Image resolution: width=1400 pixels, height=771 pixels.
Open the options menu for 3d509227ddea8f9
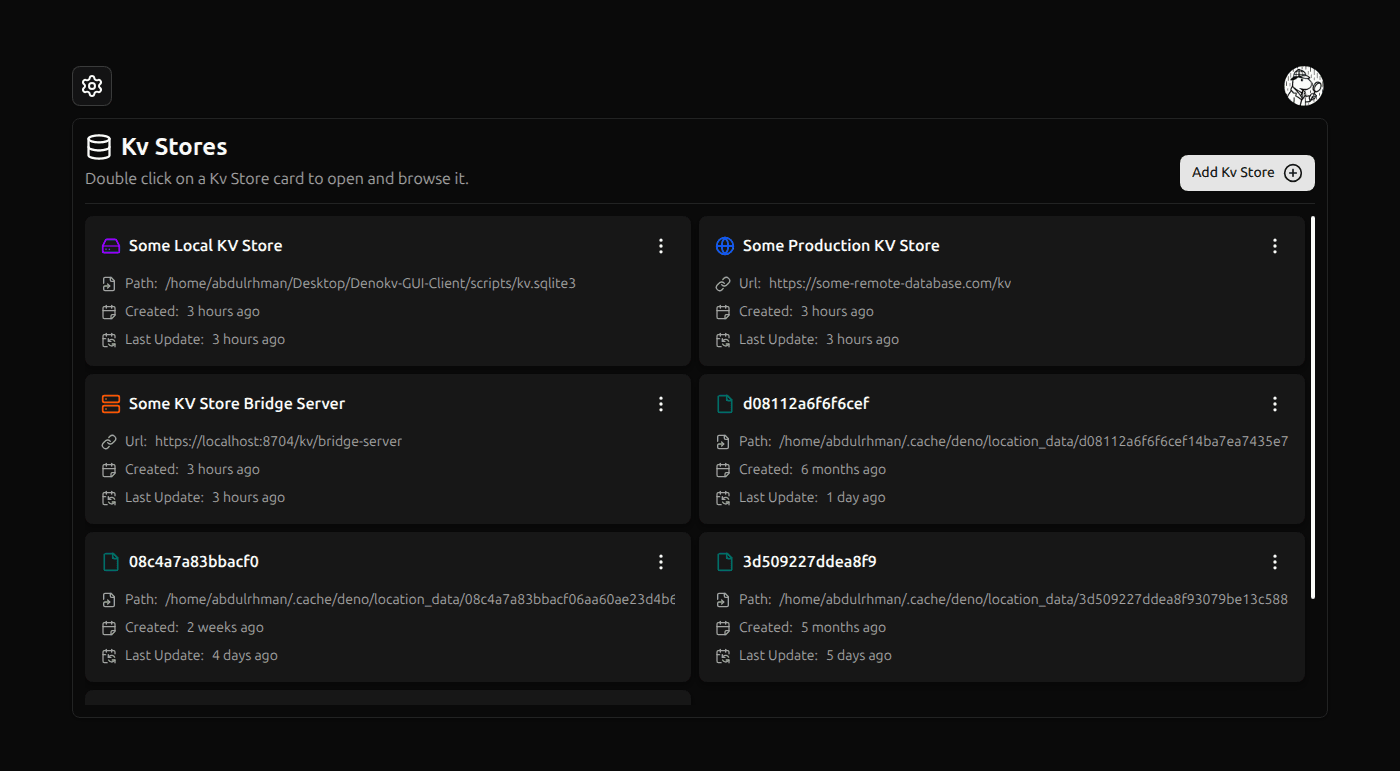1275,561
